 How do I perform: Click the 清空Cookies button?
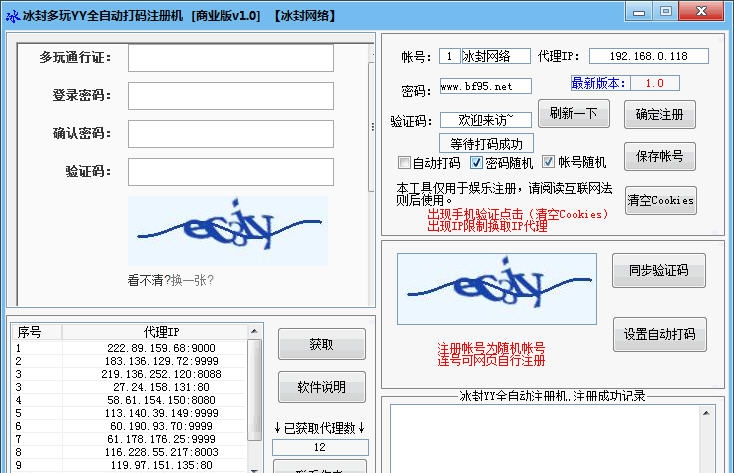[661, 200]
